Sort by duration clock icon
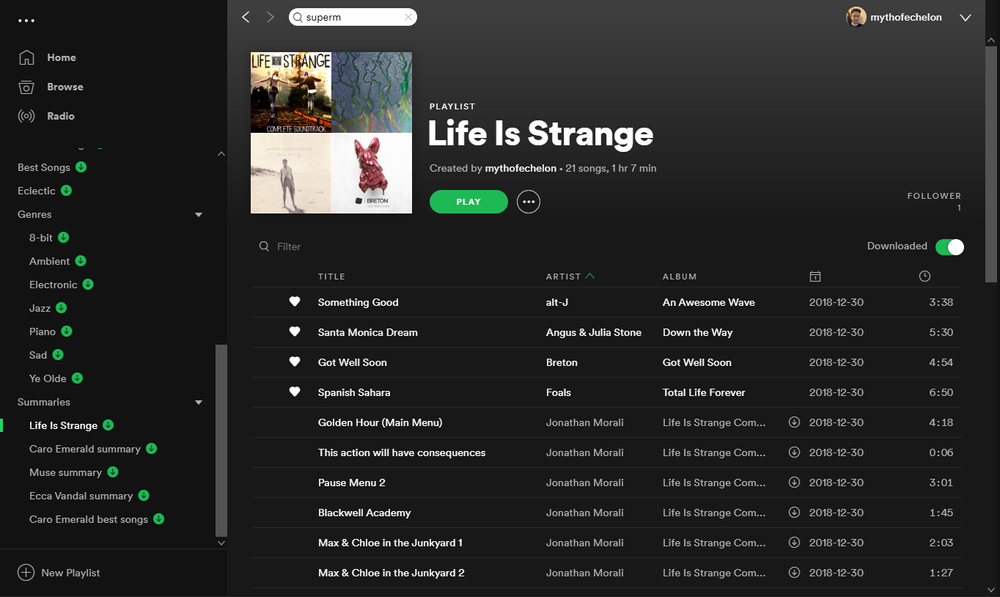Screen dimensions: 1000x597 tap(925, 276)
